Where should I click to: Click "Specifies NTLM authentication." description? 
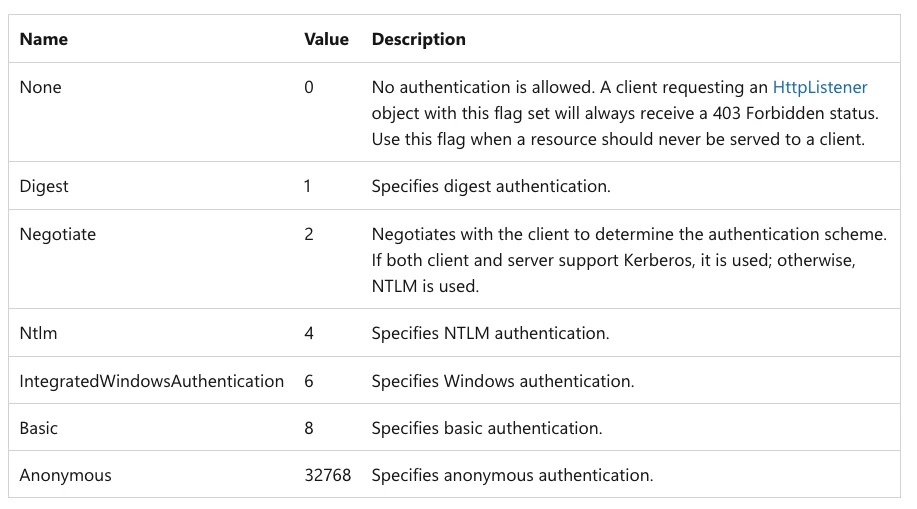point(490,333)
